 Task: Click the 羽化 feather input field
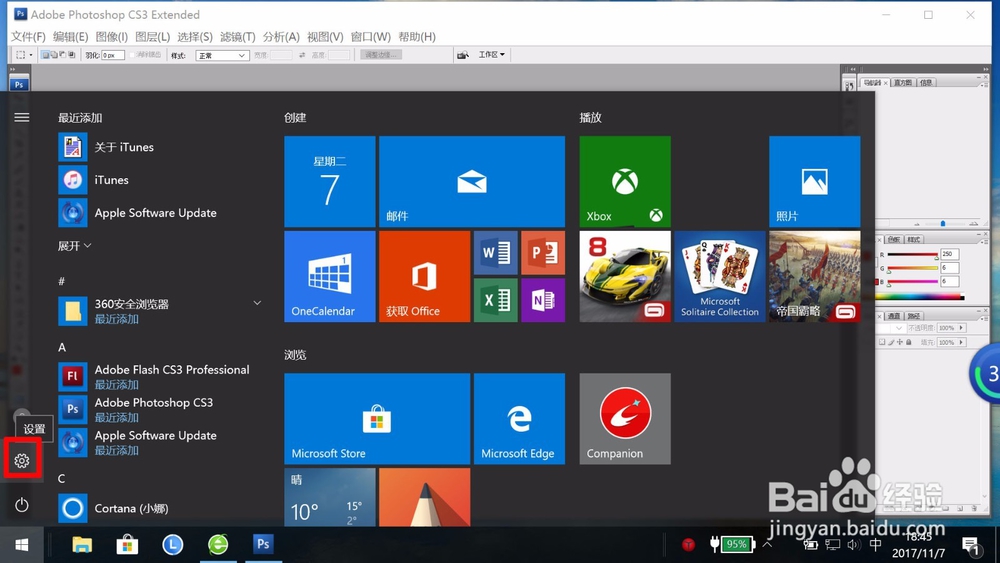coord(113,55)
